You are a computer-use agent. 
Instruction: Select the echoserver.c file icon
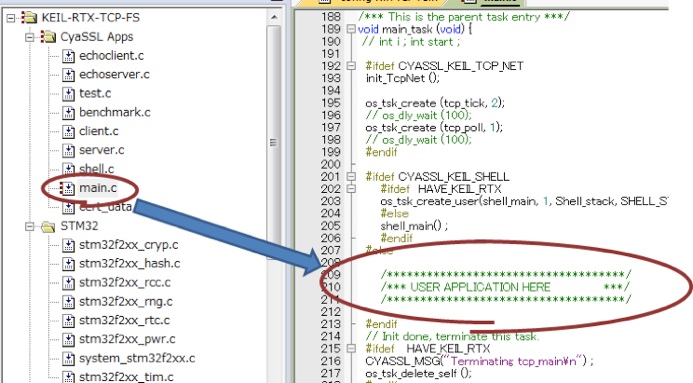coord(68,75)
